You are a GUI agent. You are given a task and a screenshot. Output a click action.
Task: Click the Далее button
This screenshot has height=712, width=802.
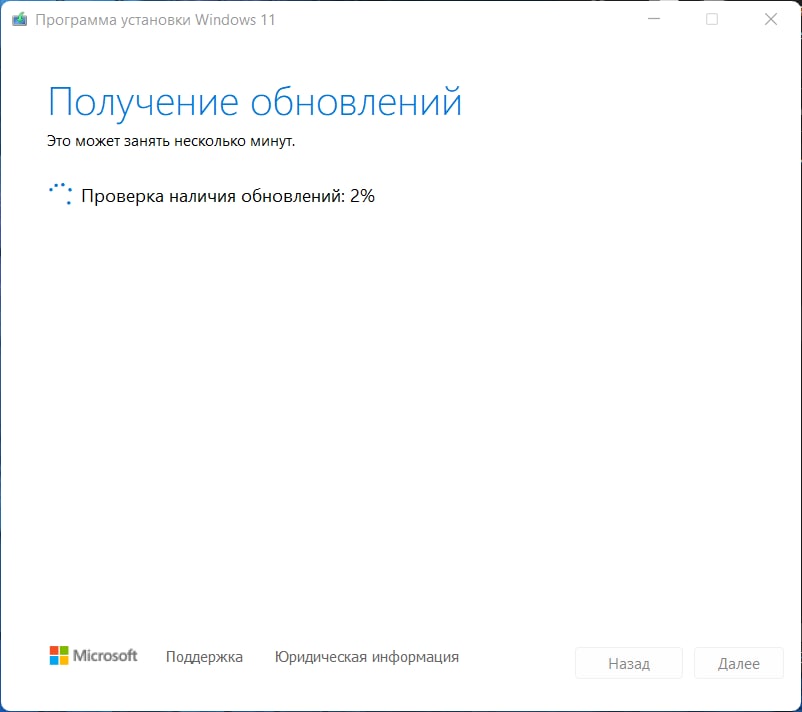[739, 663]
